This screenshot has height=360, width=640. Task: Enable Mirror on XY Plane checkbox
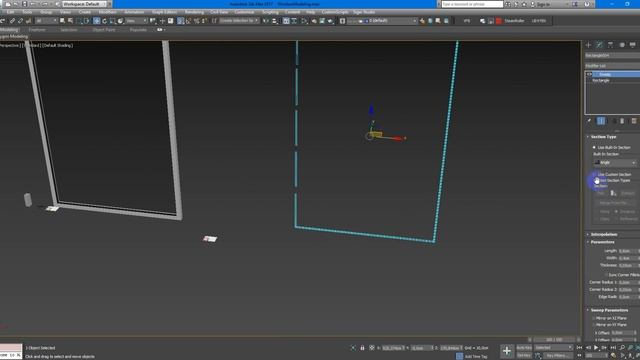click(x=594, y=325)
